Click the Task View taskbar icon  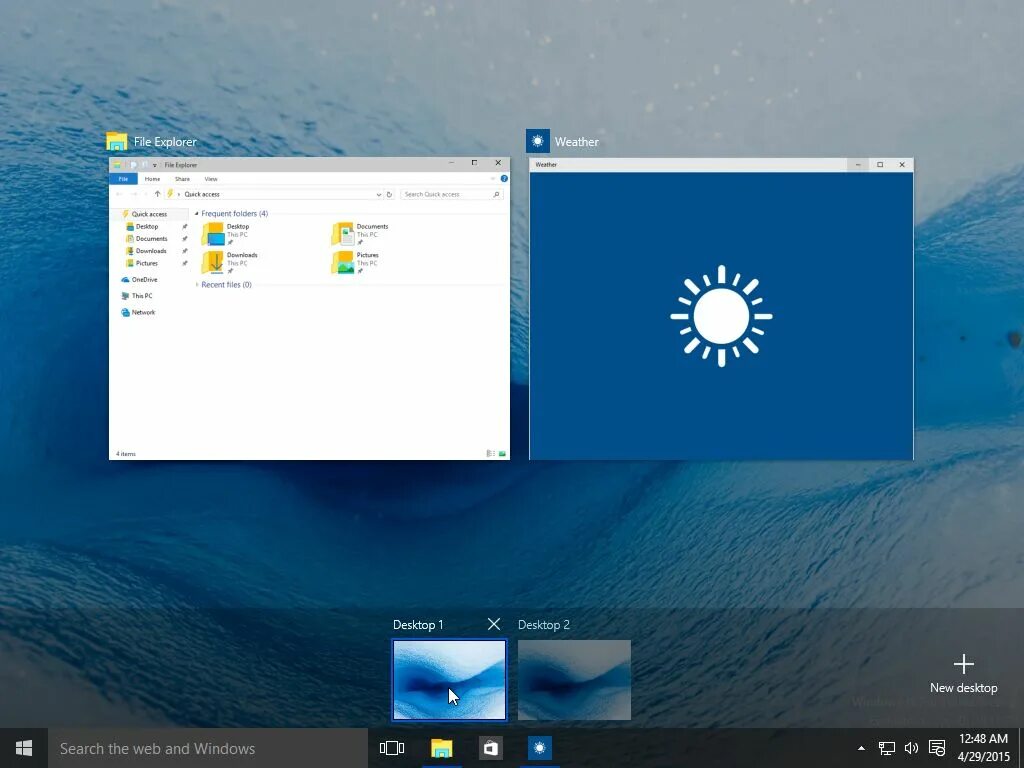[392, 748]
